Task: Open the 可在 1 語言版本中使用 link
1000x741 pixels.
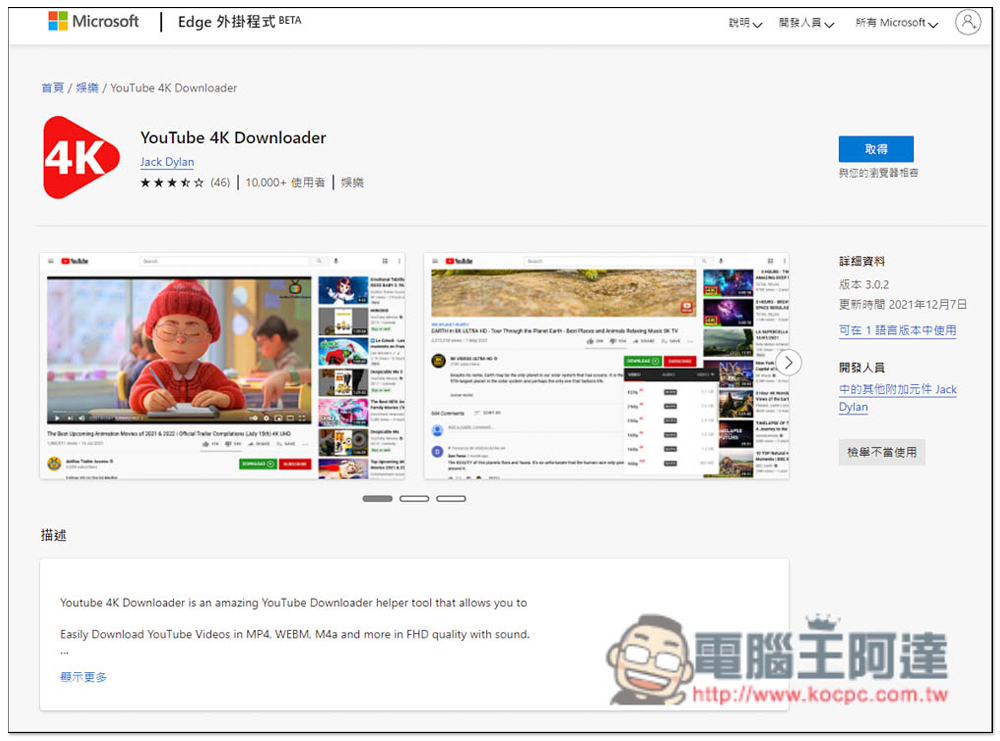Action: click(x=897, y=330)
